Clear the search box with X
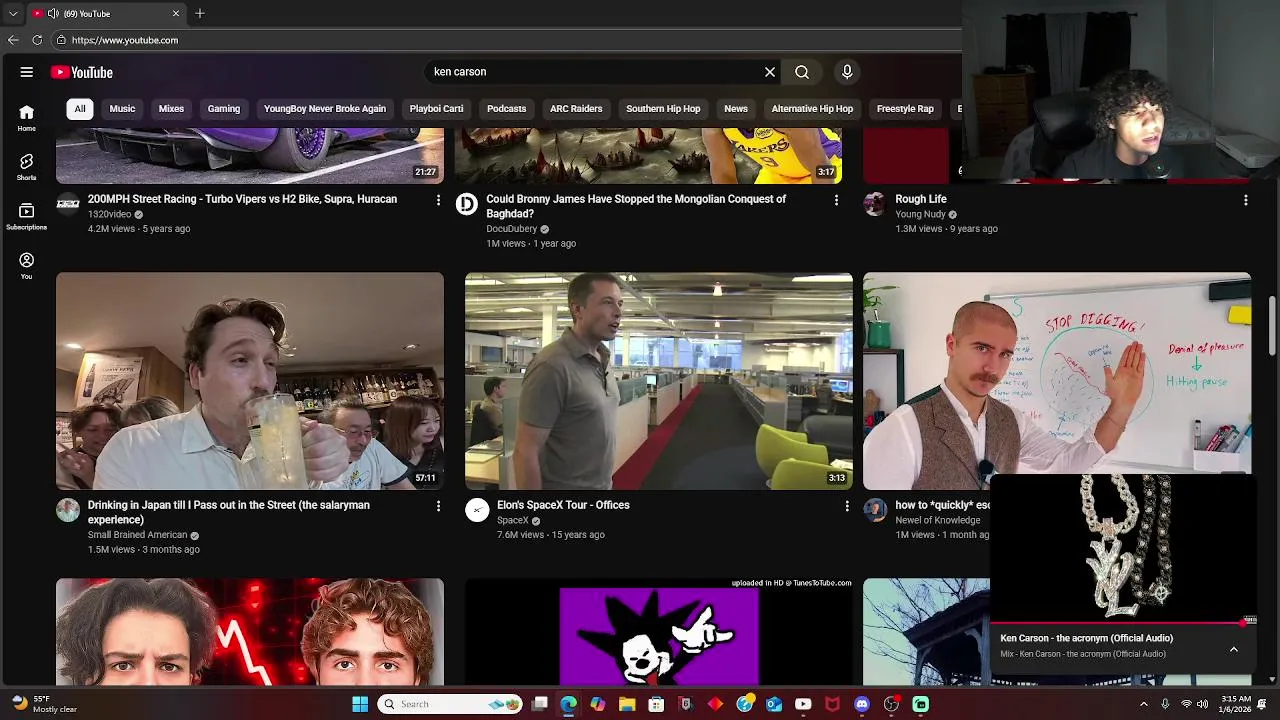The height and width of the screenshot is (720, 1280). 770,72
